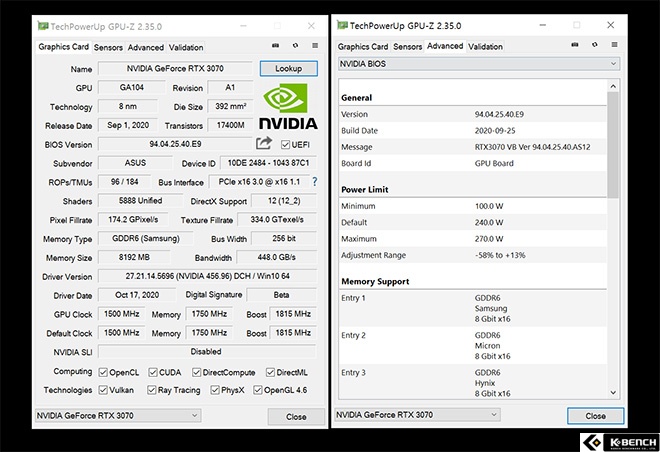The image size is (660, 452).
Task: Click Close button in right window
Action: click(596, 416)
